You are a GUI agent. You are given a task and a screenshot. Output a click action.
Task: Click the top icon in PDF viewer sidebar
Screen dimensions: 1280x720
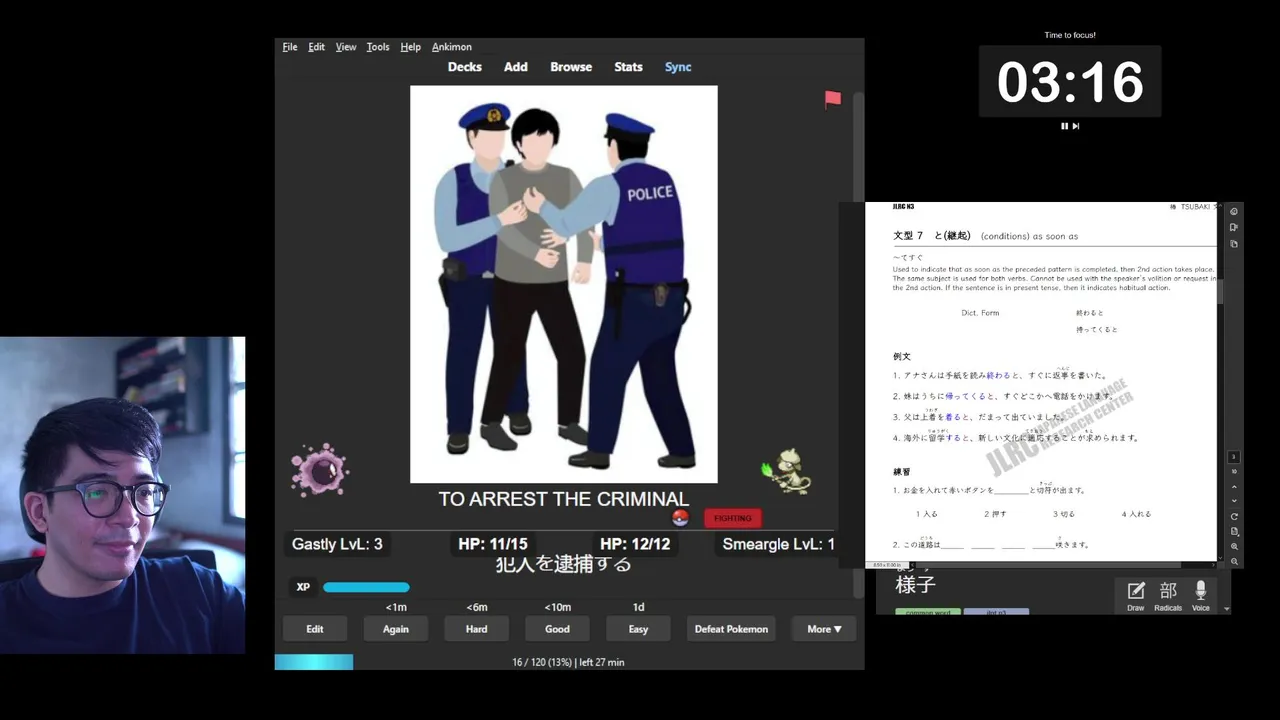[1234, 211]
